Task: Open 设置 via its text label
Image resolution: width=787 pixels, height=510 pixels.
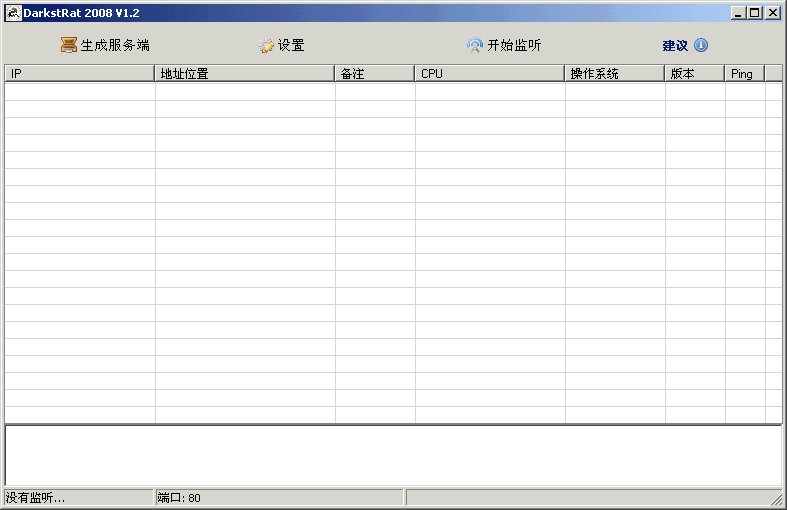Action: [x=291, y=45]
